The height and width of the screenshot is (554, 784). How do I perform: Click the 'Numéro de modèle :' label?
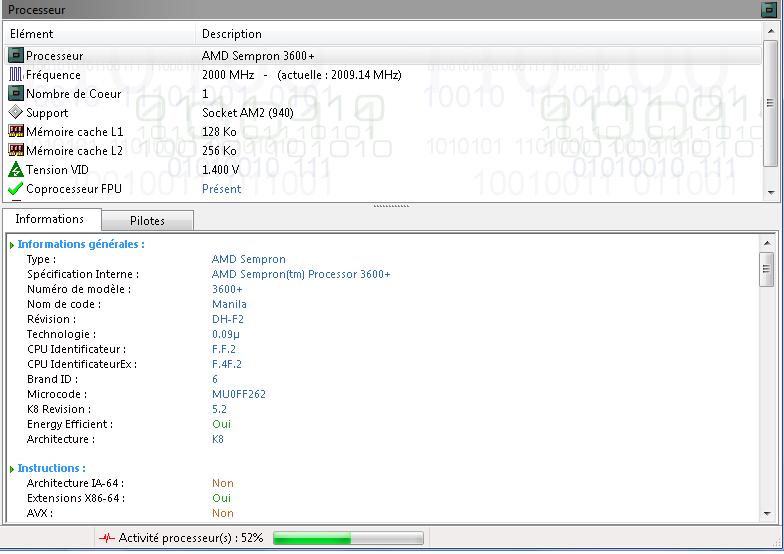[79, 289]
